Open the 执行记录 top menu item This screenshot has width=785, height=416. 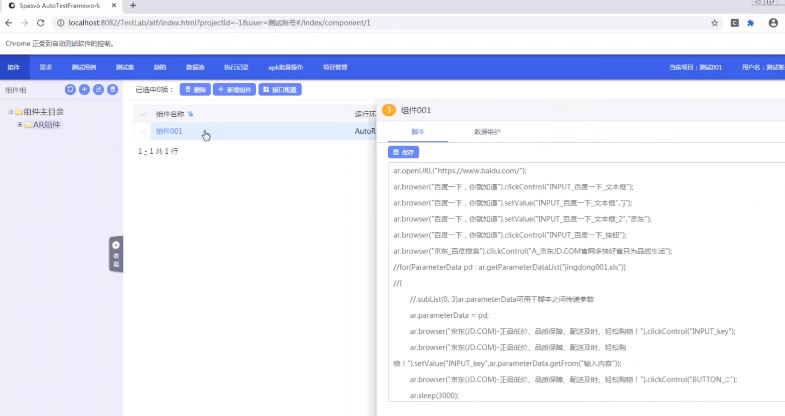236,67
